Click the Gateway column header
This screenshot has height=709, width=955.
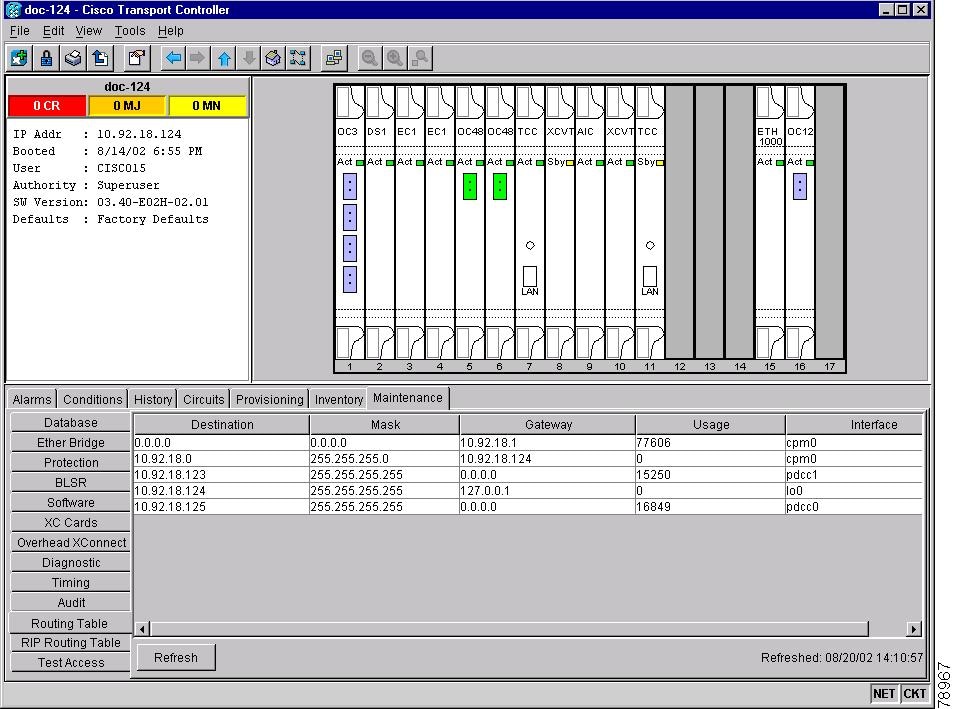click(548, 425)
